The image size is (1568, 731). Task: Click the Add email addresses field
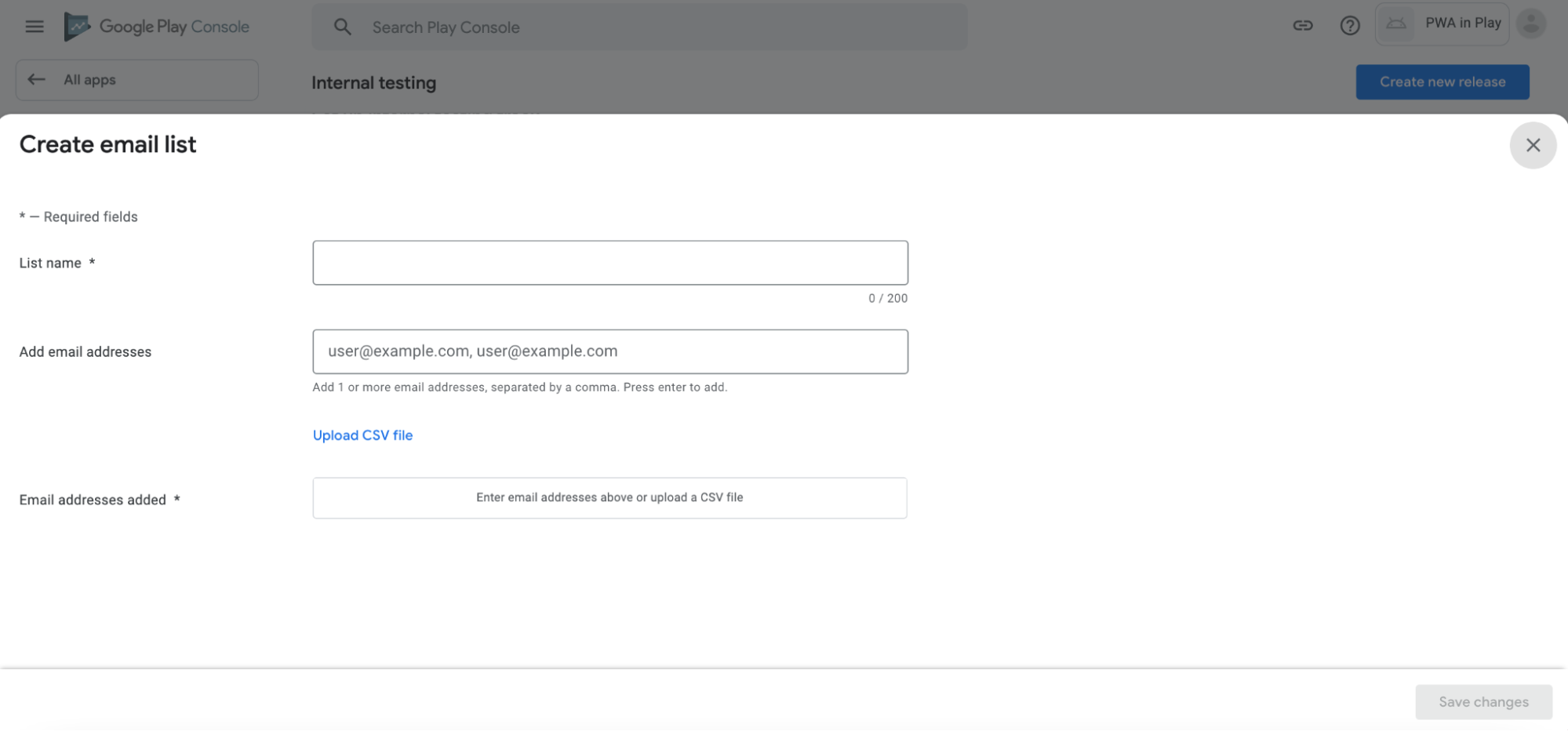(x=609, y=351)
